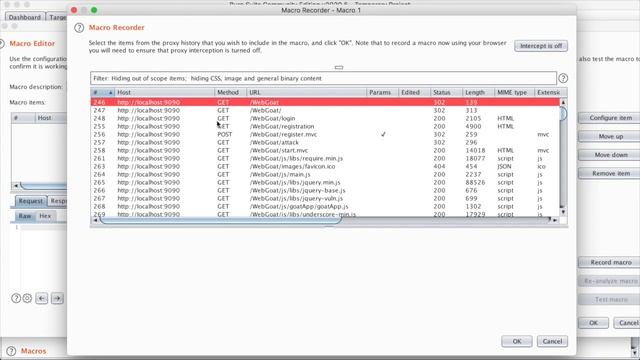This screenshot has height=360, width=640.
Task: Switch to Raw view tab
Action: (x=25, y=216)
